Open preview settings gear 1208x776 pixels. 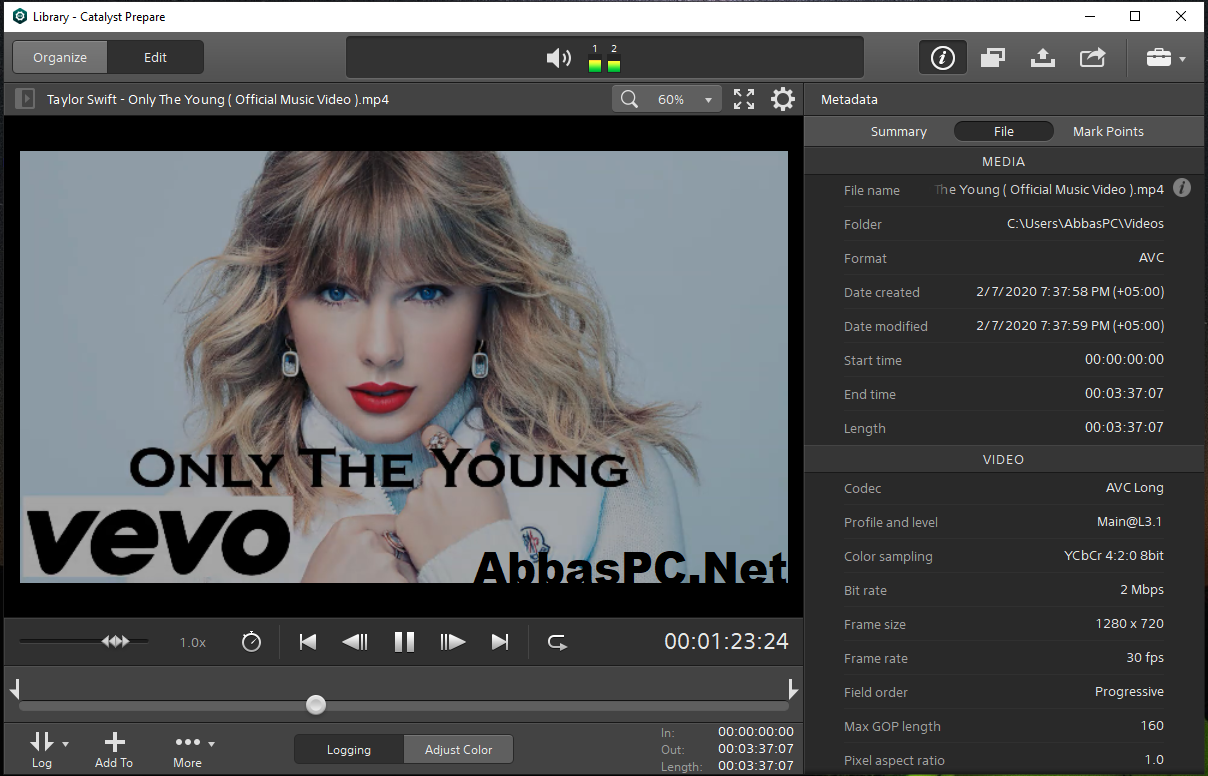tap(783, 99)
